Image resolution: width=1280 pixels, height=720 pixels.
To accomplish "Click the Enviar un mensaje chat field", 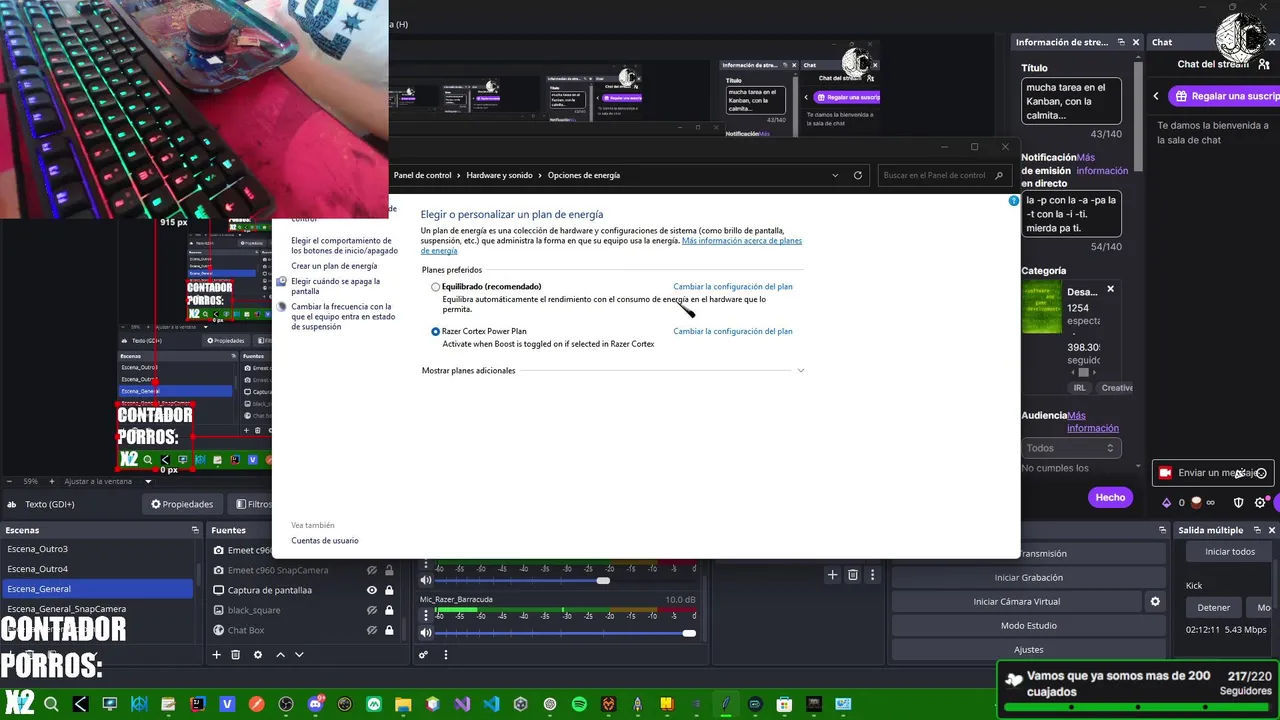I will pos(1214,473).
